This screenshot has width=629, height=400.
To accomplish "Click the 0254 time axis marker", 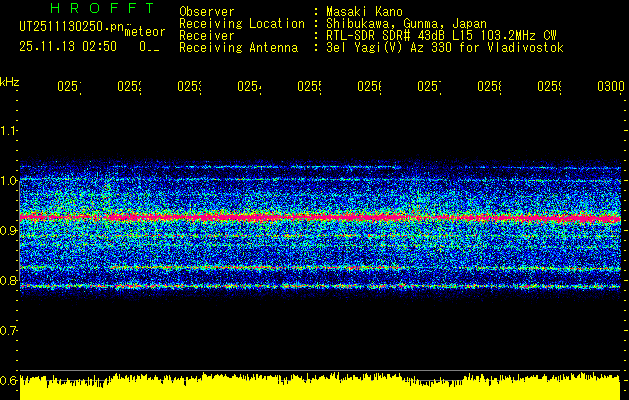I will point(250,86).
